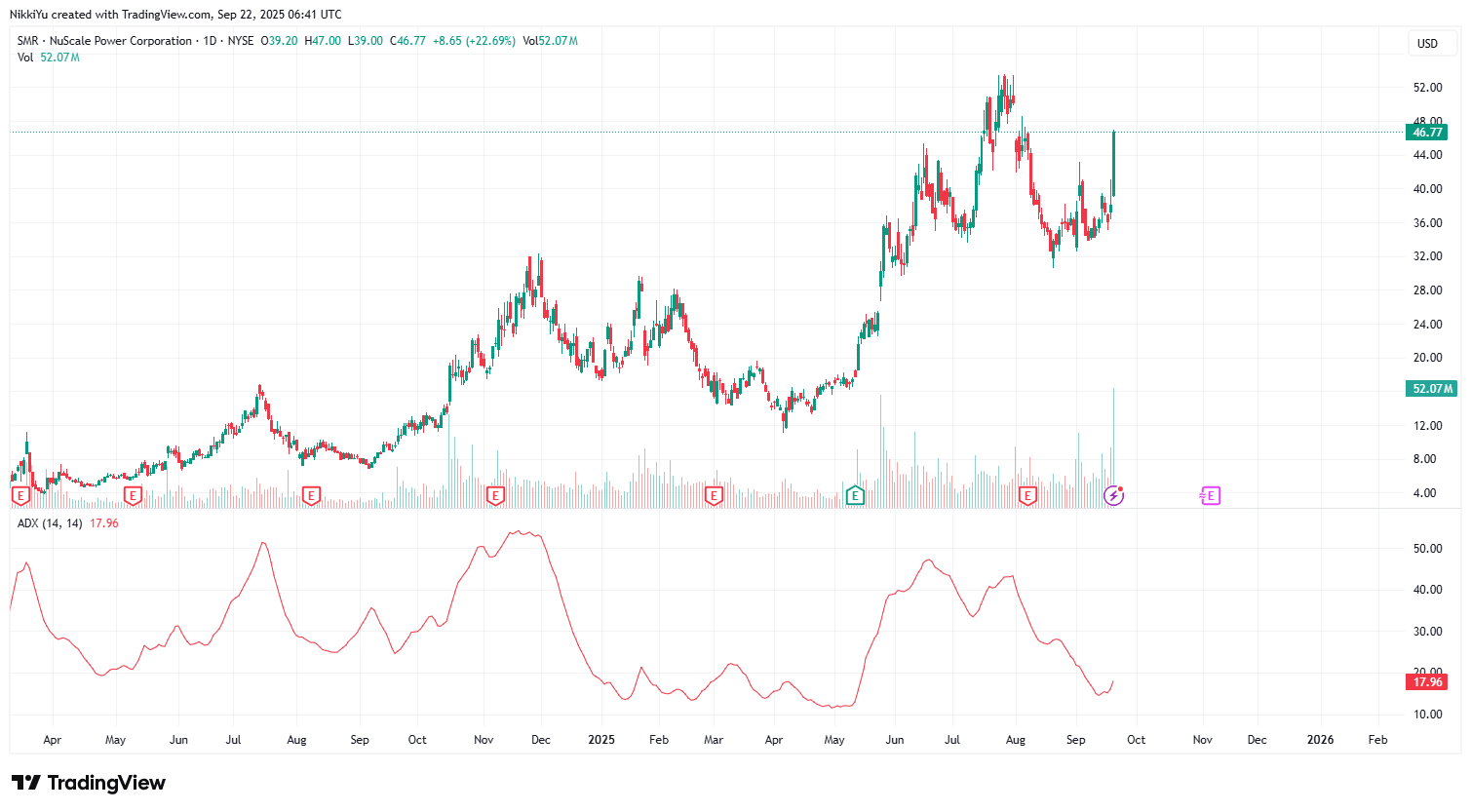Click the 1D timeframe in the chart legend
This screenshot has width=1471, height=812.
[210, 41]
